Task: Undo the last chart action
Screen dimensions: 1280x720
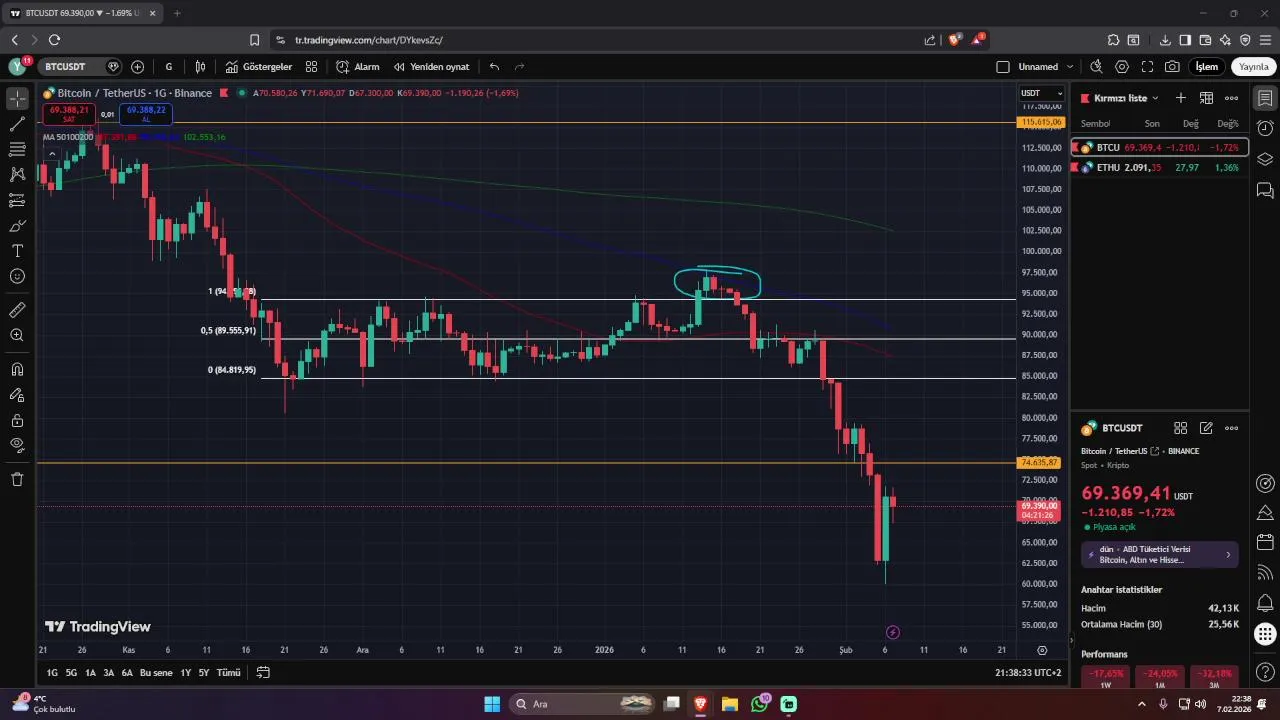Action: 494,67
